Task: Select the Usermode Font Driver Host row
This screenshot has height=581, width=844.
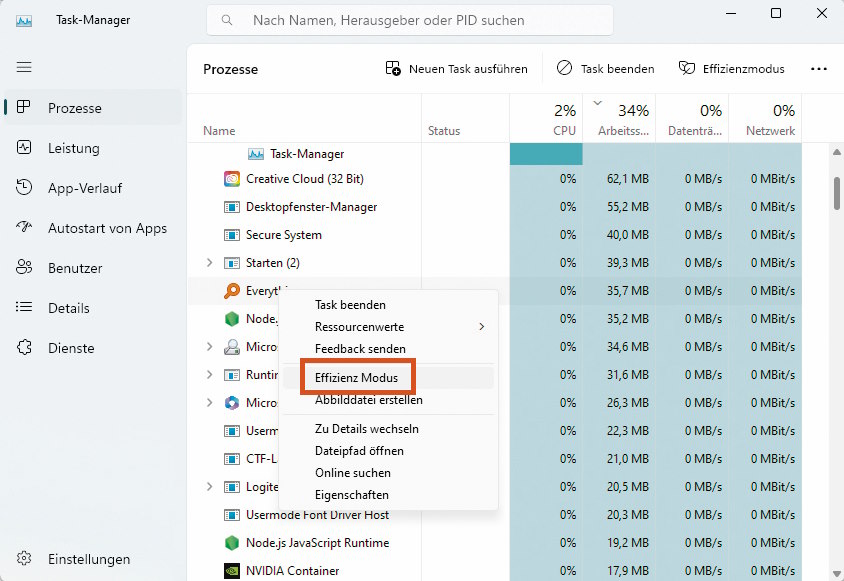Action: [x=495, y=515]
